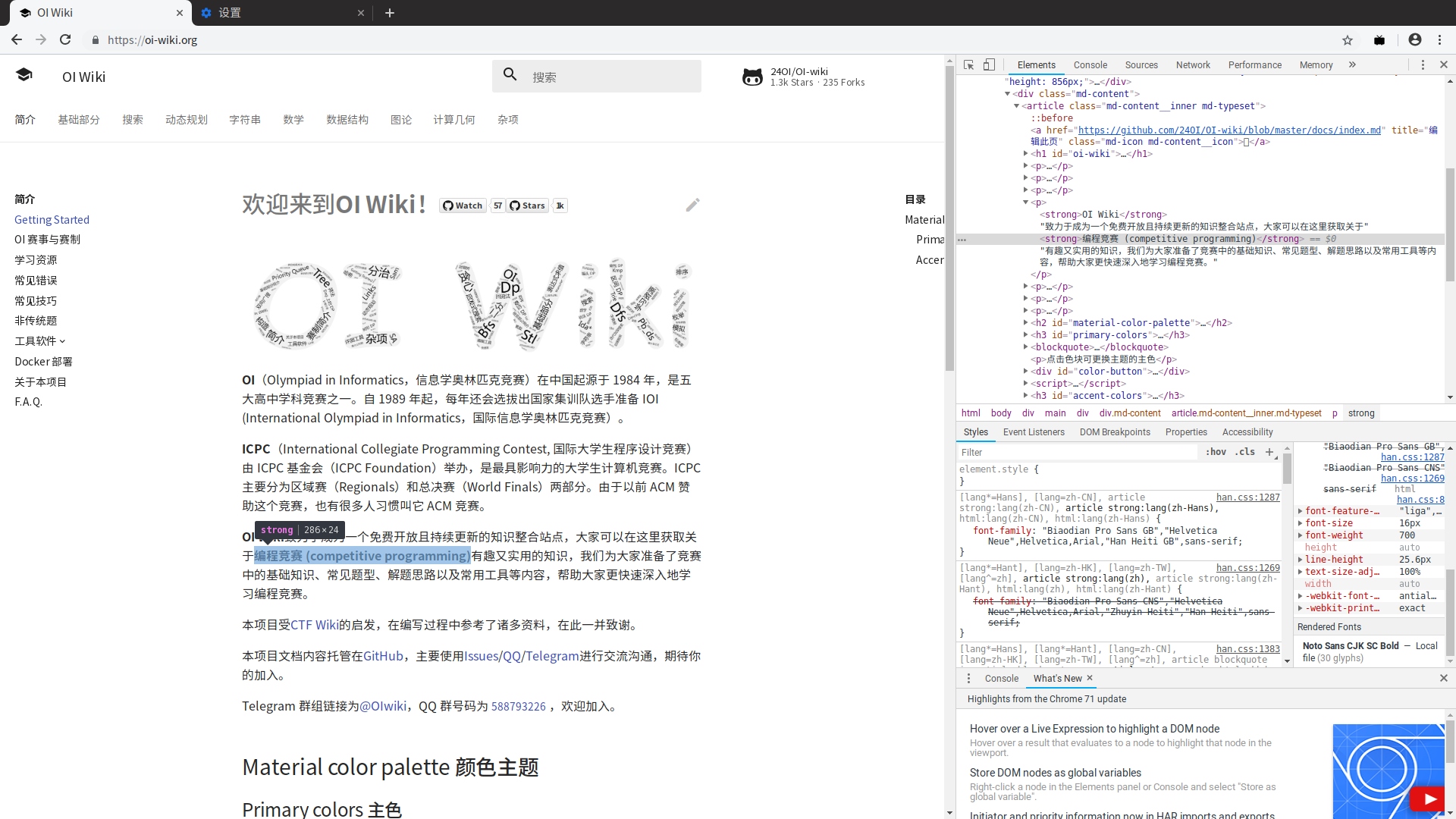The image size is (1456, 819).
Task: Click the edit pencil icon beside page title
Action: click(x=692, y=205)
